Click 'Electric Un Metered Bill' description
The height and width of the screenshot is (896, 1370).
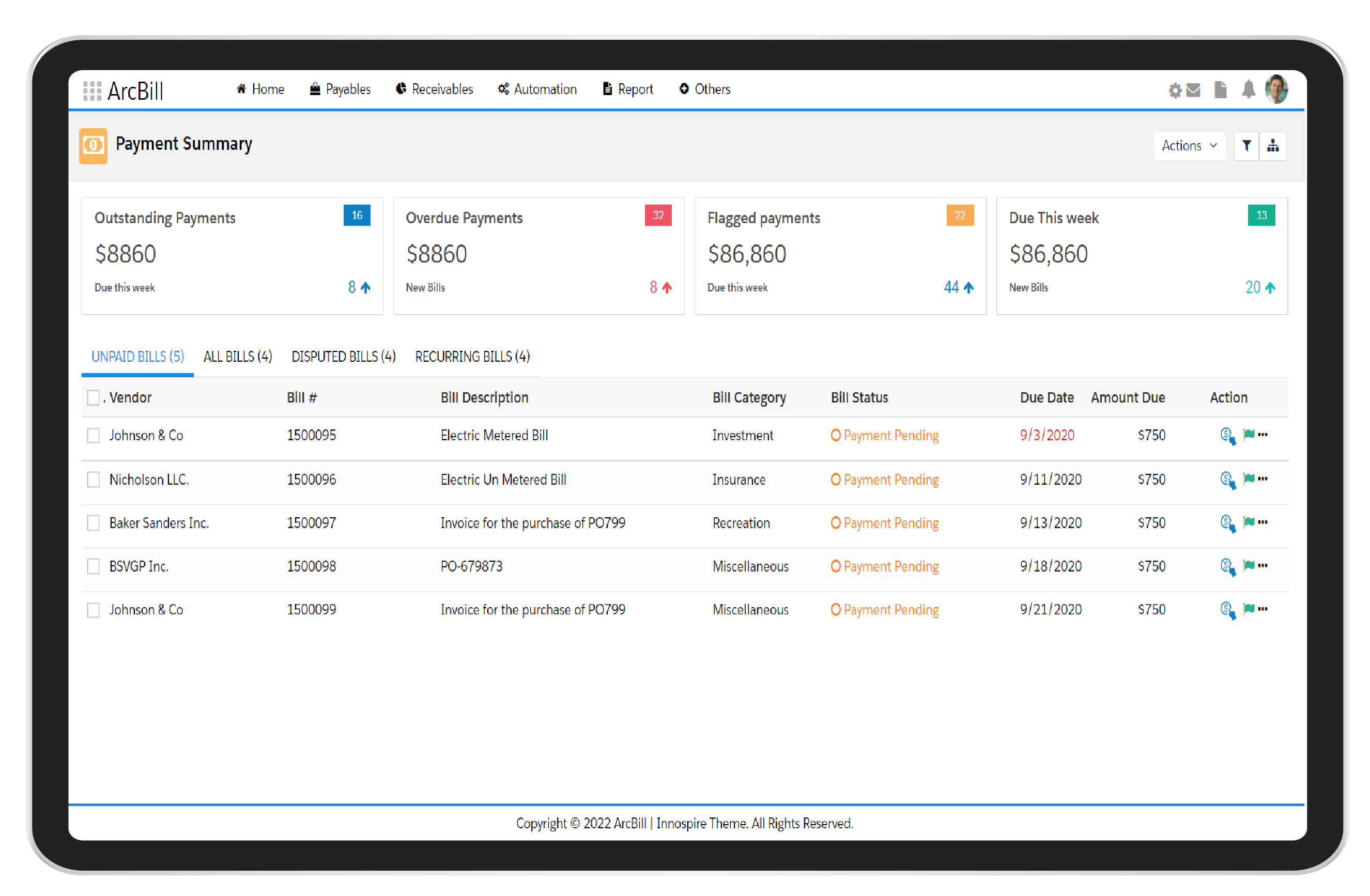pyautogui.click(x=503, y=480)
